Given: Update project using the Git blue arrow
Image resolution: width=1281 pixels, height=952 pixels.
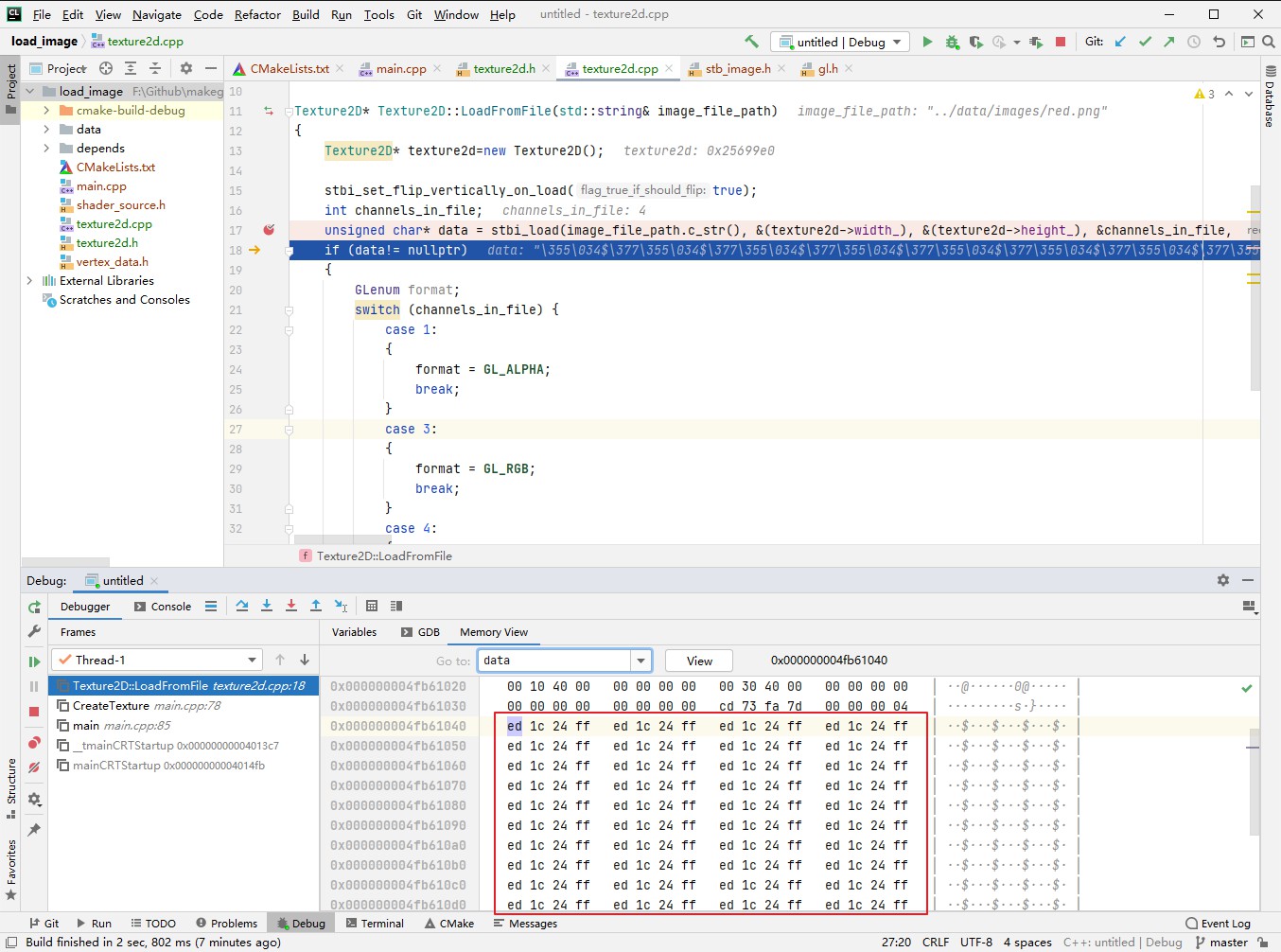Looking at the screenshot, I should [1120, 42].
